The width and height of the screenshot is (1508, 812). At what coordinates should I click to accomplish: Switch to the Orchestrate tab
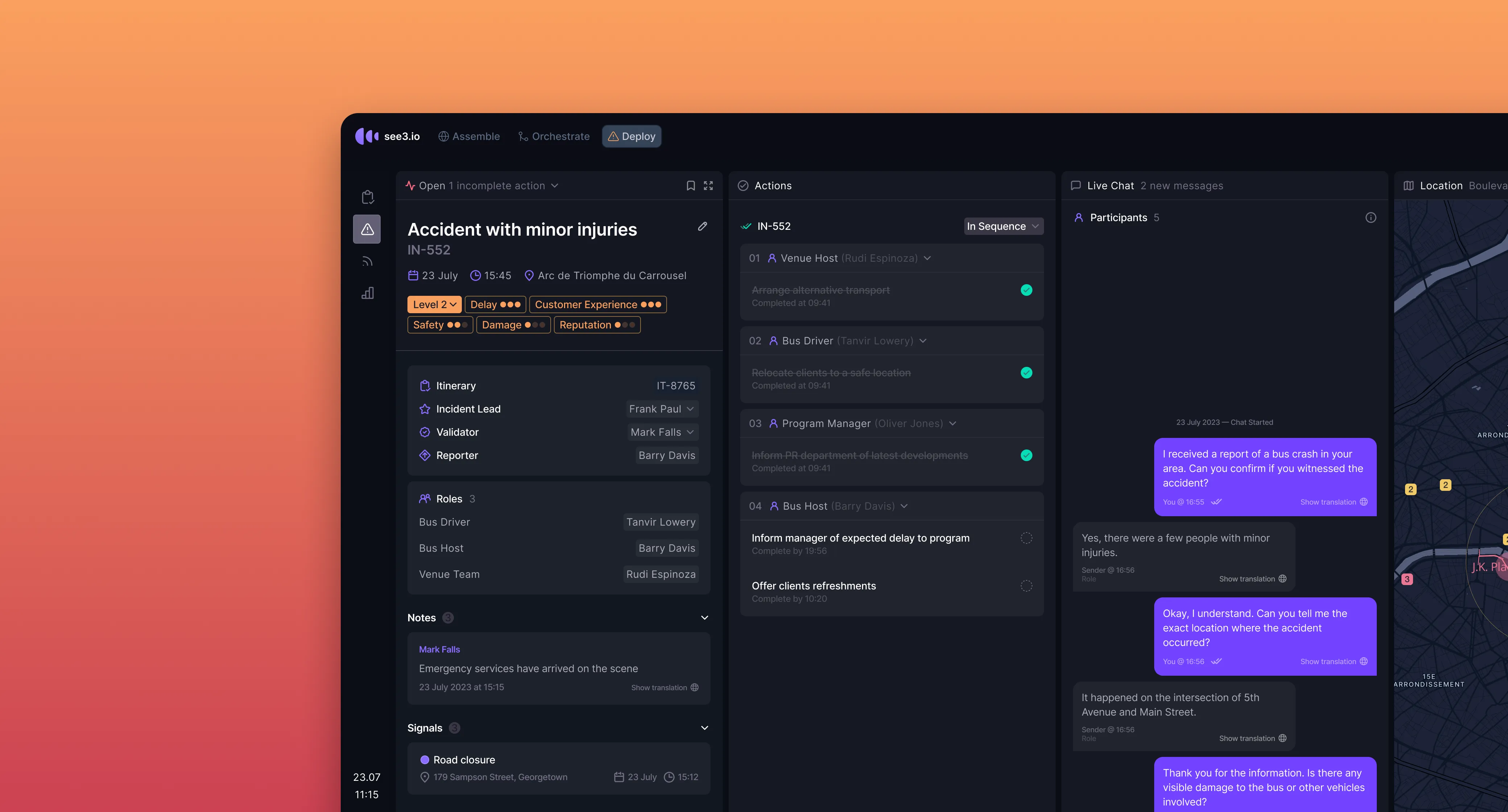tap(554, 136)
